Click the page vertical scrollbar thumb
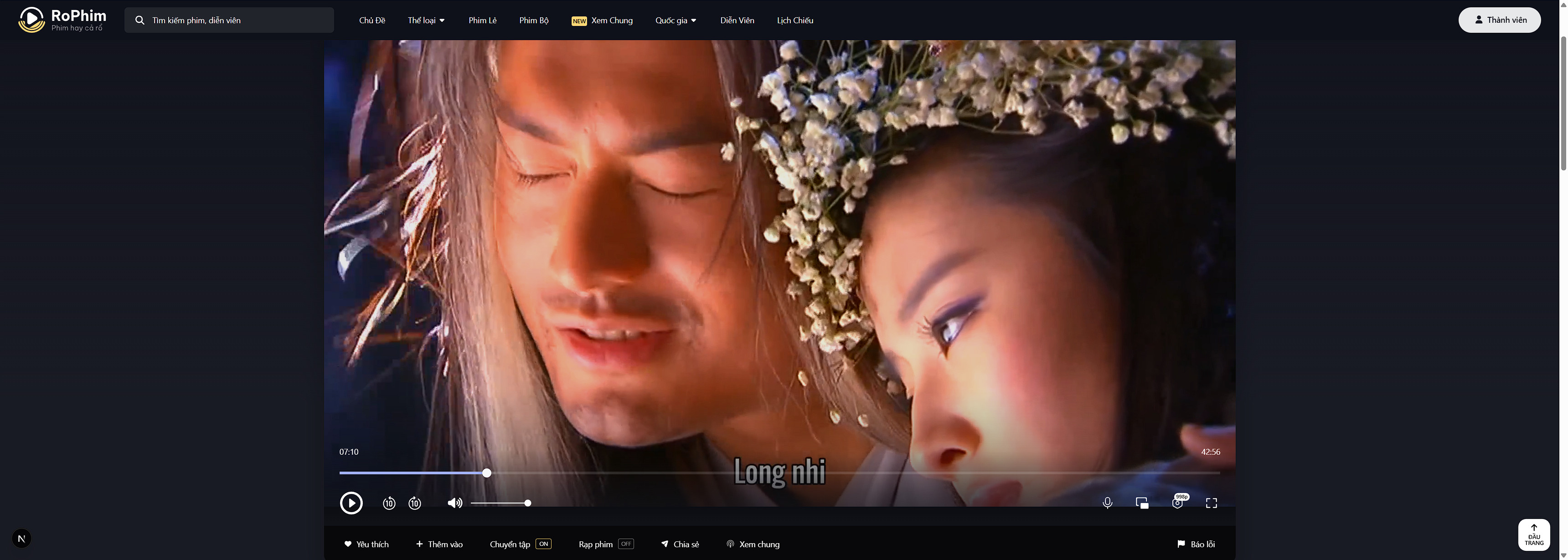1568x560 pixels. pos(1563,103)
